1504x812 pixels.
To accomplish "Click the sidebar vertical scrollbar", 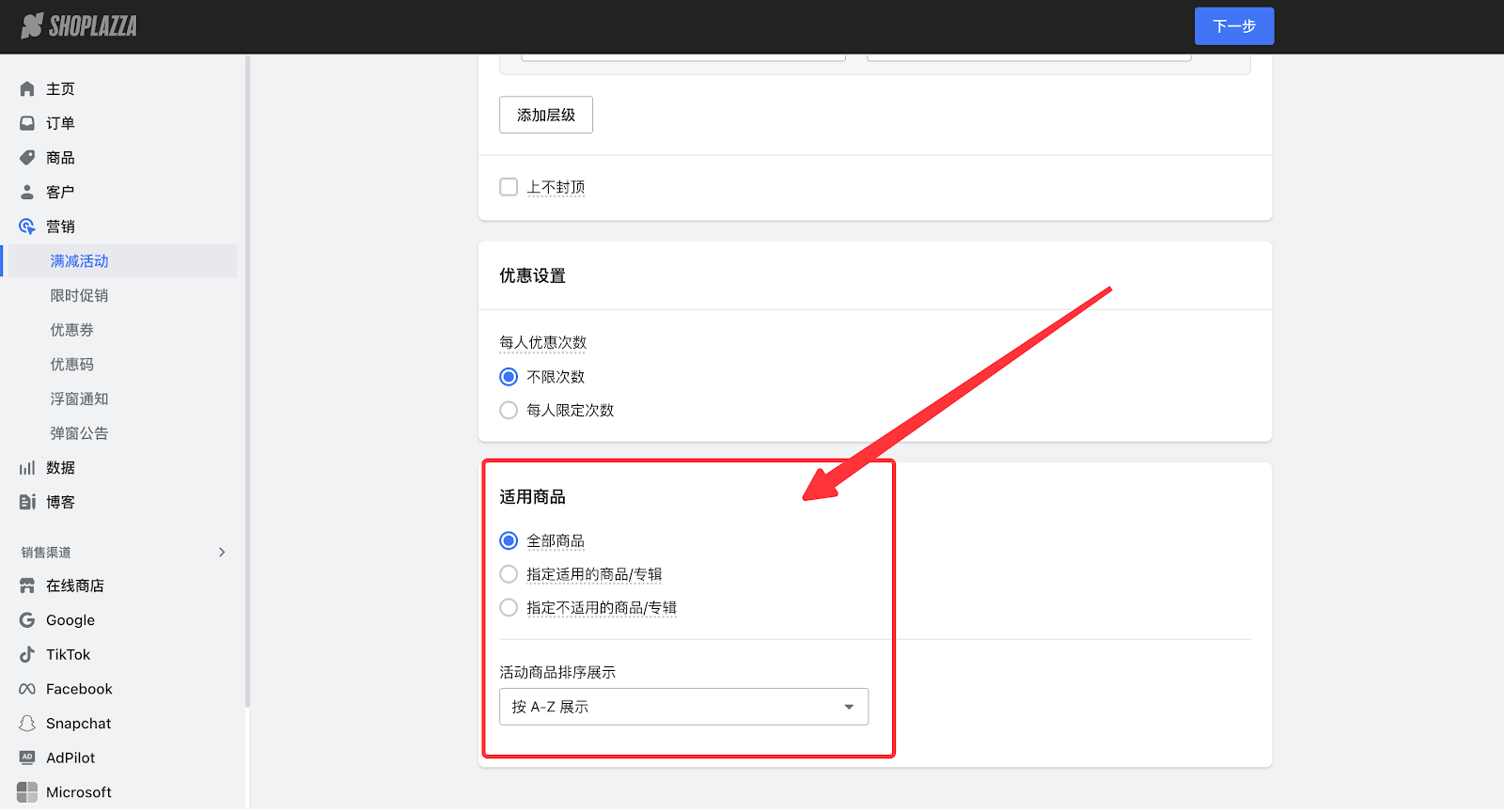I will tap(247, 376).
